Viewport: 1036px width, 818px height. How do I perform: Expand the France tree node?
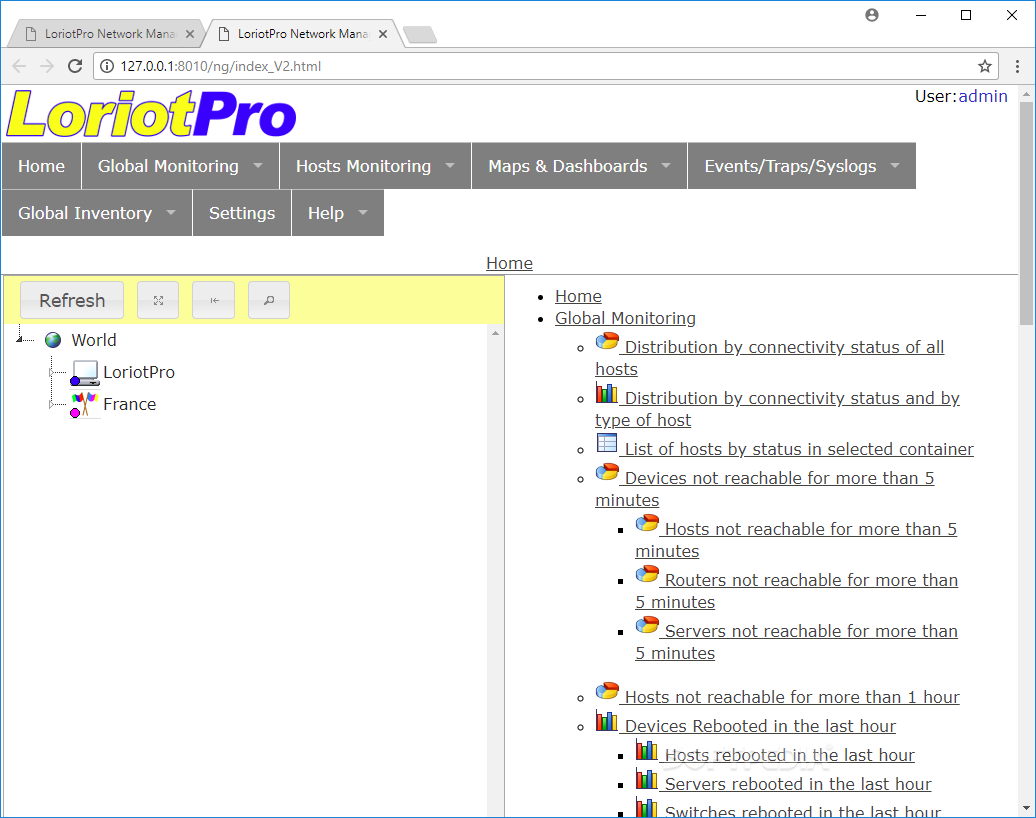(x=52, y=404)
